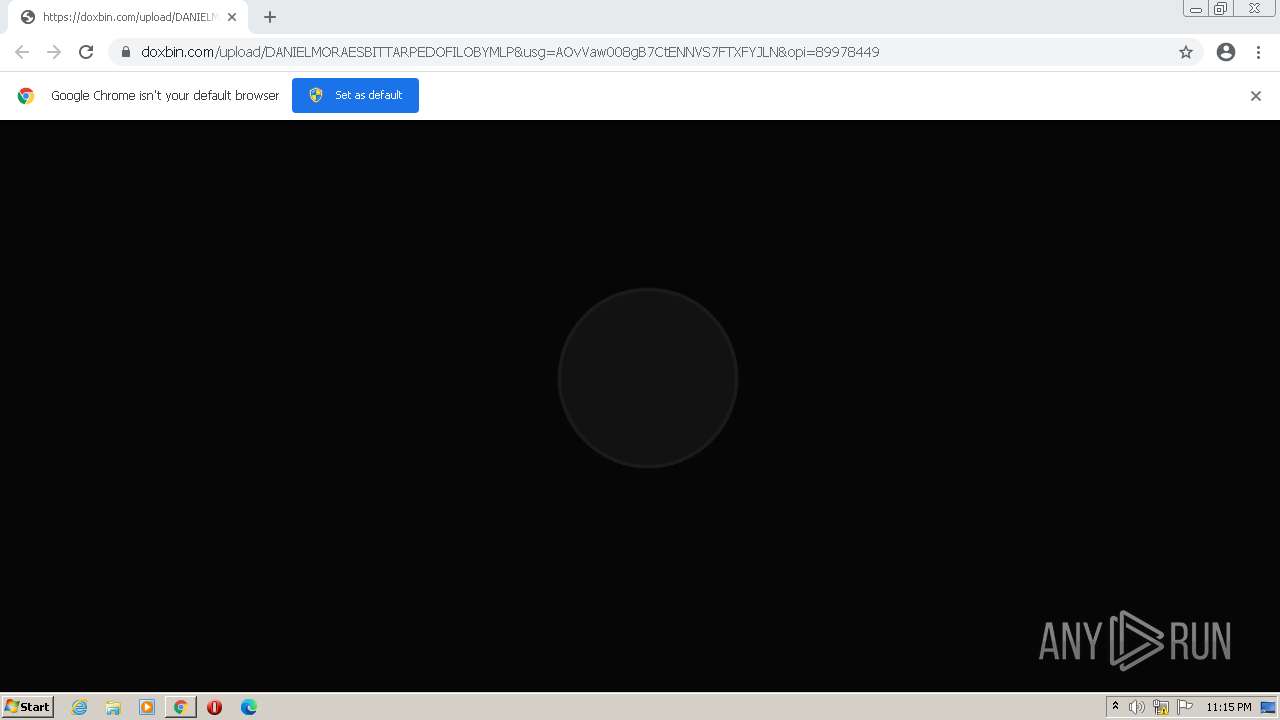Open File Explorer folder in taskbar
Viewport: 1280px width, 720px height.
[x=113, y=707]
